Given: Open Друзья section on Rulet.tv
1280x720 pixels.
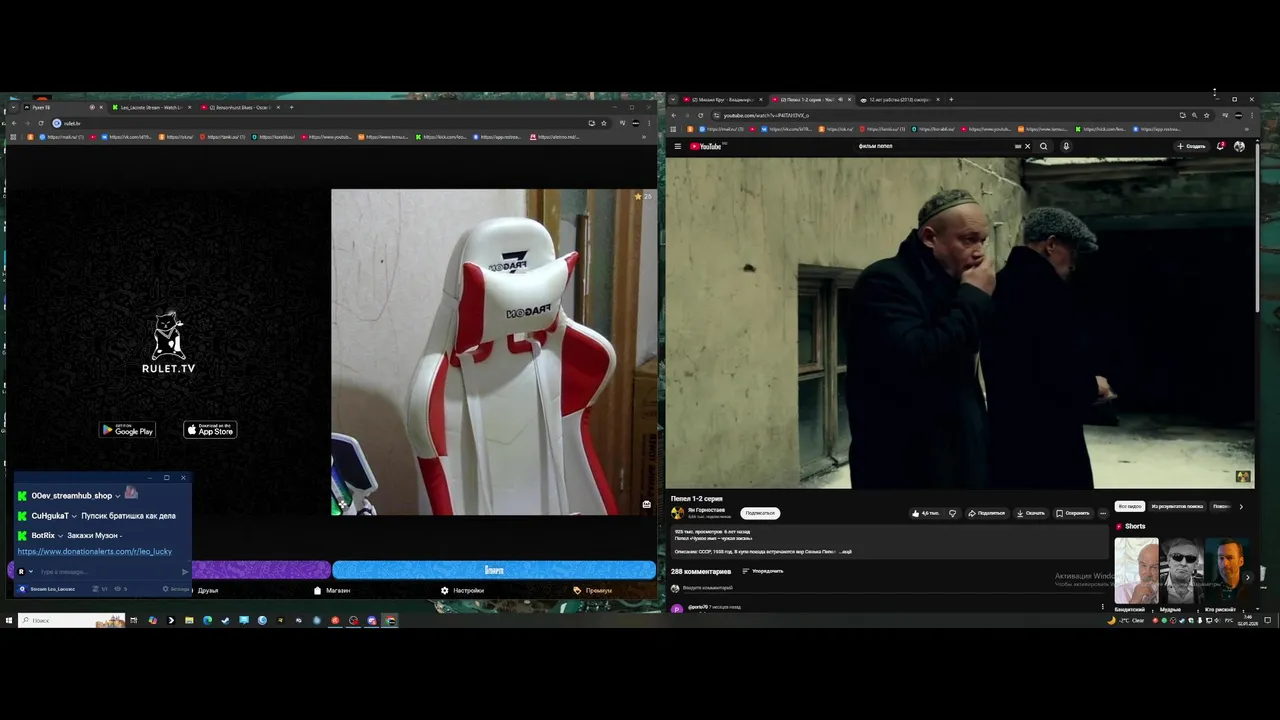Looking at the screenshot, I should [208, 590].
